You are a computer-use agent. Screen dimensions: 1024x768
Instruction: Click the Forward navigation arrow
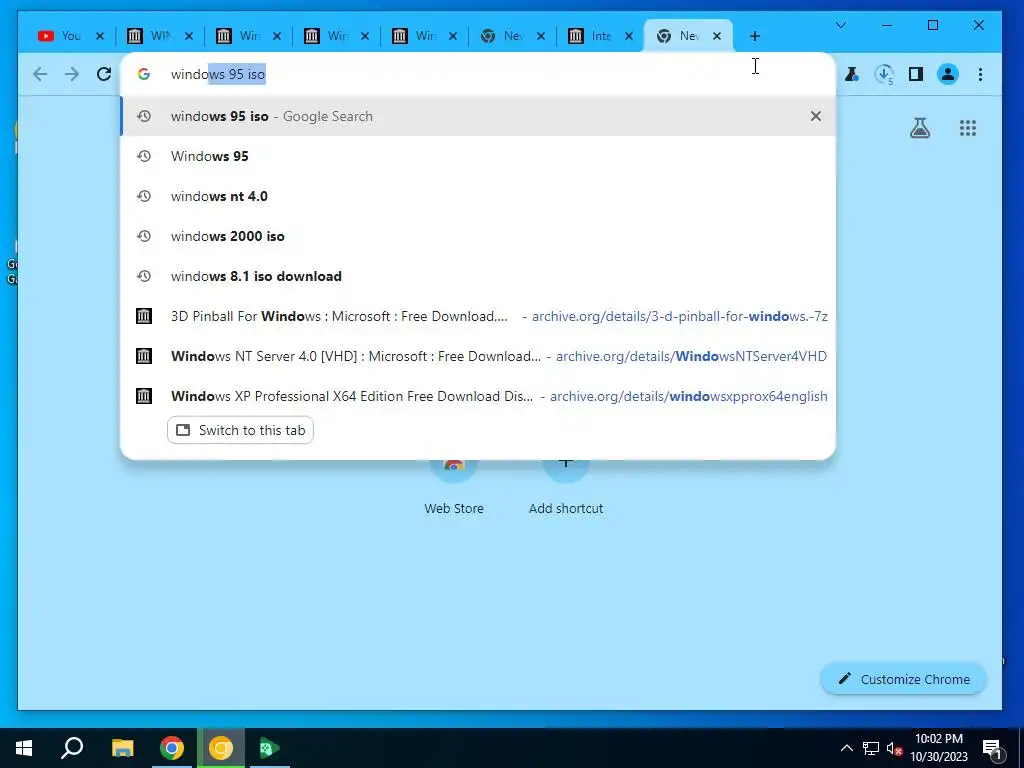(72, 74)
